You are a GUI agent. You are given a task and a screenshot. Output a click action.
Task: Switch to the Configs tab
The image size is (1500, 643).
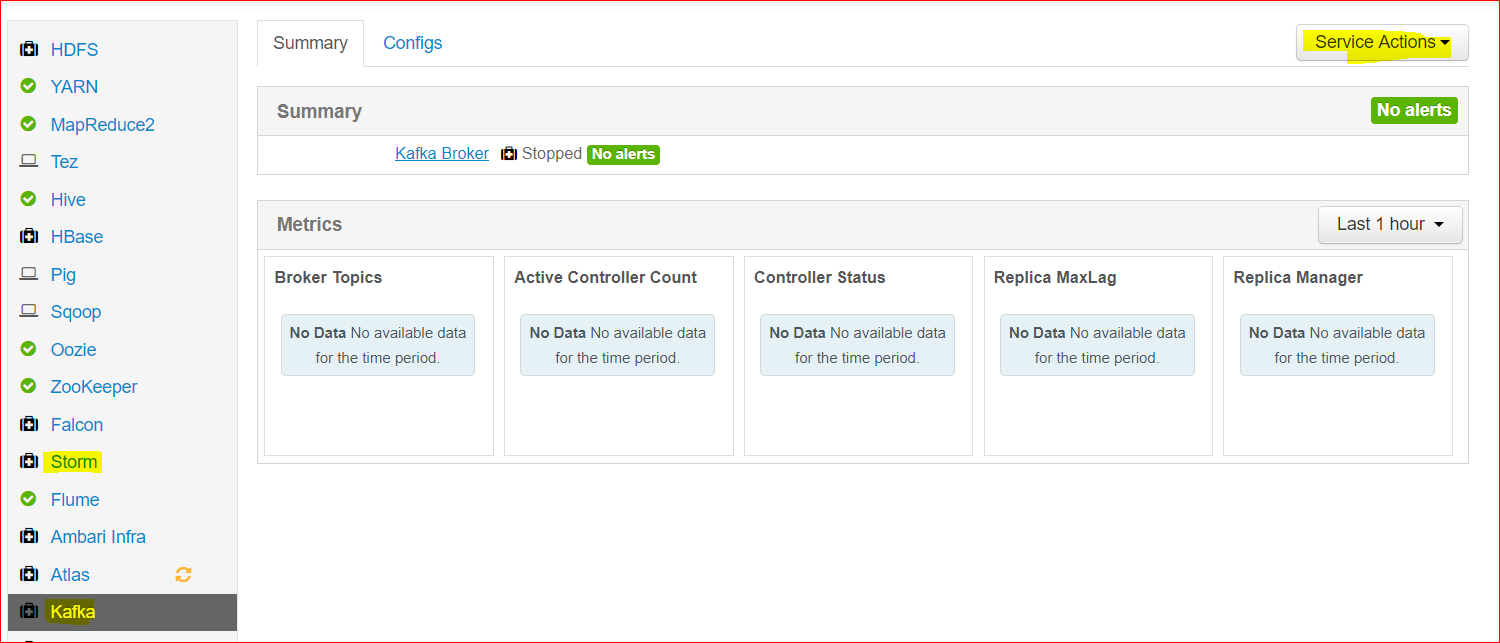[x=413, y=43]
